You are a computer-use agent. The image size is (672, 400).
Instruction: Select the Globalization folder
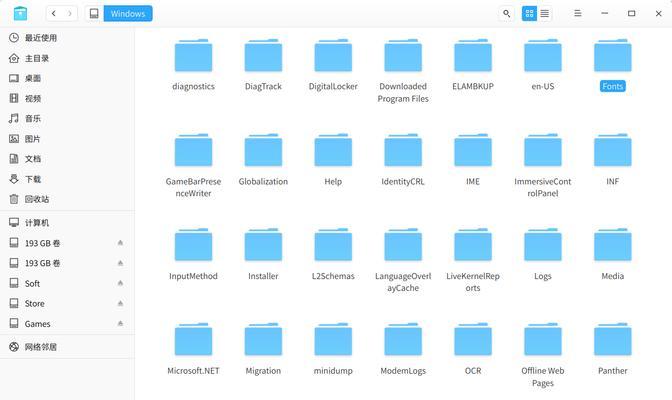tap(263, 160)
